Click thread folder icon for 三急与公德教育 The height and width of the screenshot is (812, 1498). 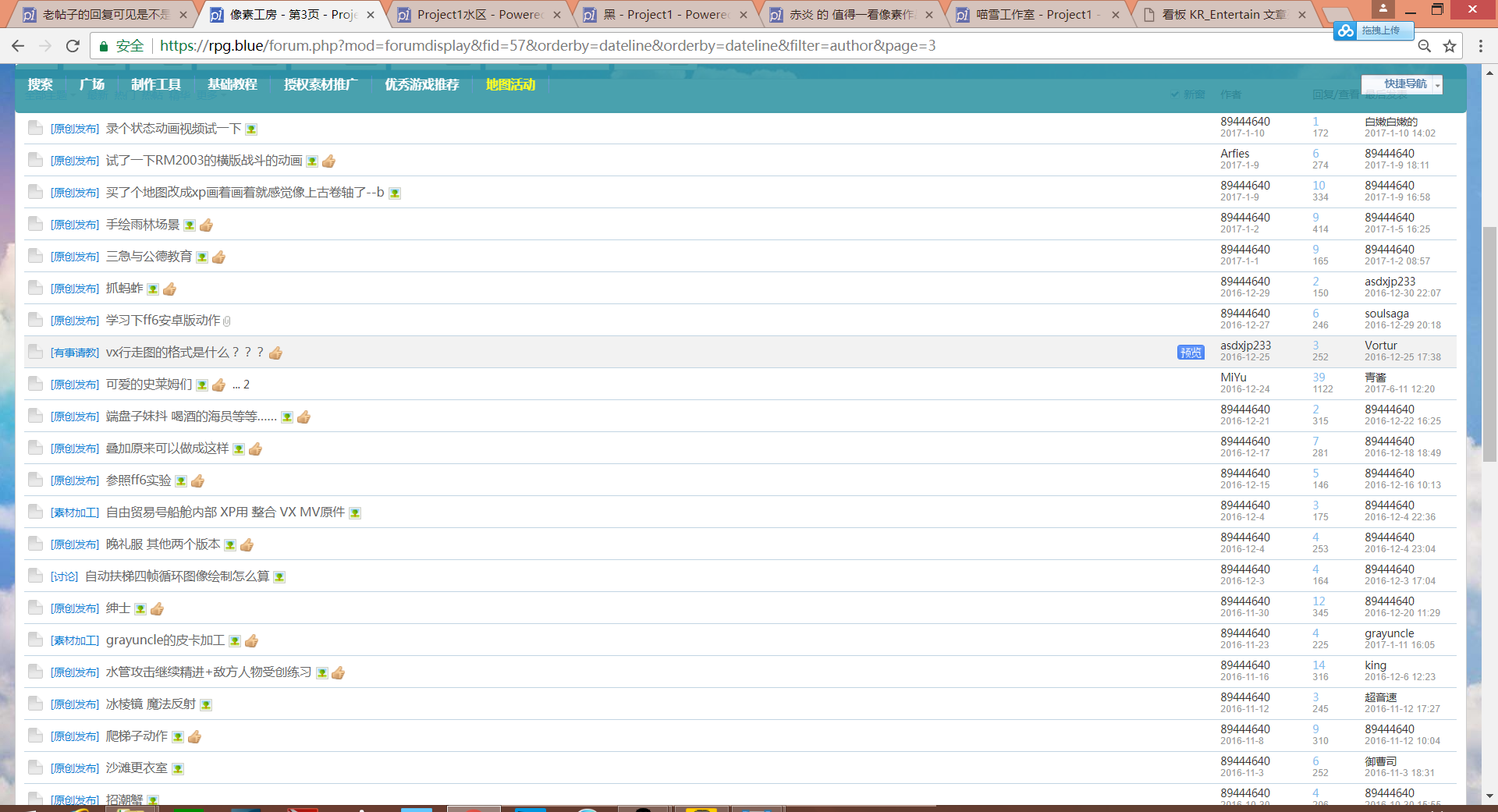click(35, 256)
